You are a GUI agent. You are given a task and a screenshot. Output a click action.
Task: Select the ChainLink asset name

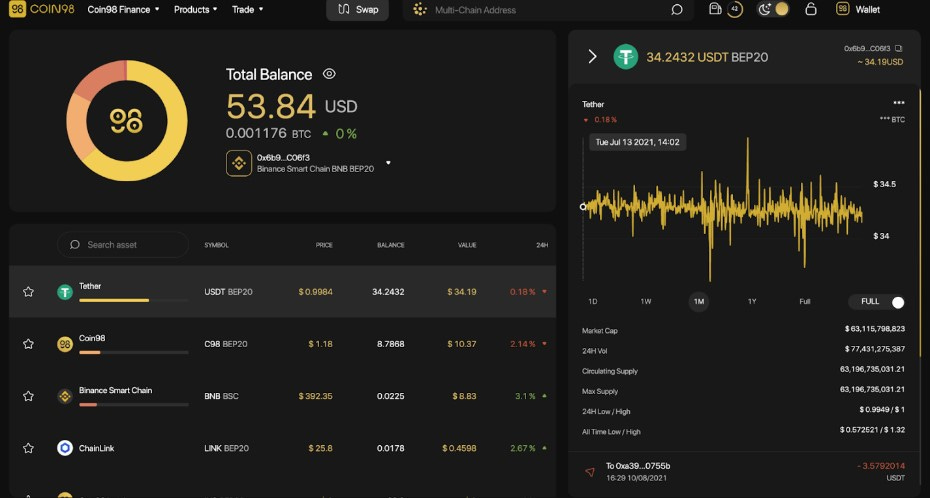click(97, 448)
